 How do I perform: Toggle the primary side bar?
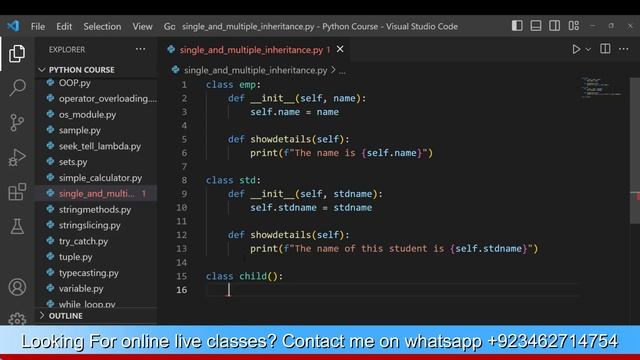click(x=517, y=26)
